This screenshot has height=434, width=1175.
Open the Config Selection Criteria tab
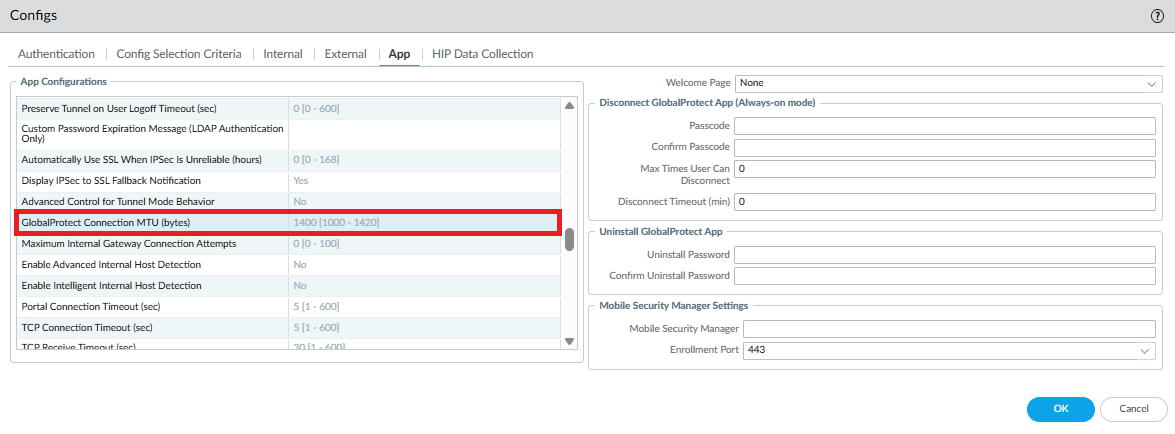179,54
